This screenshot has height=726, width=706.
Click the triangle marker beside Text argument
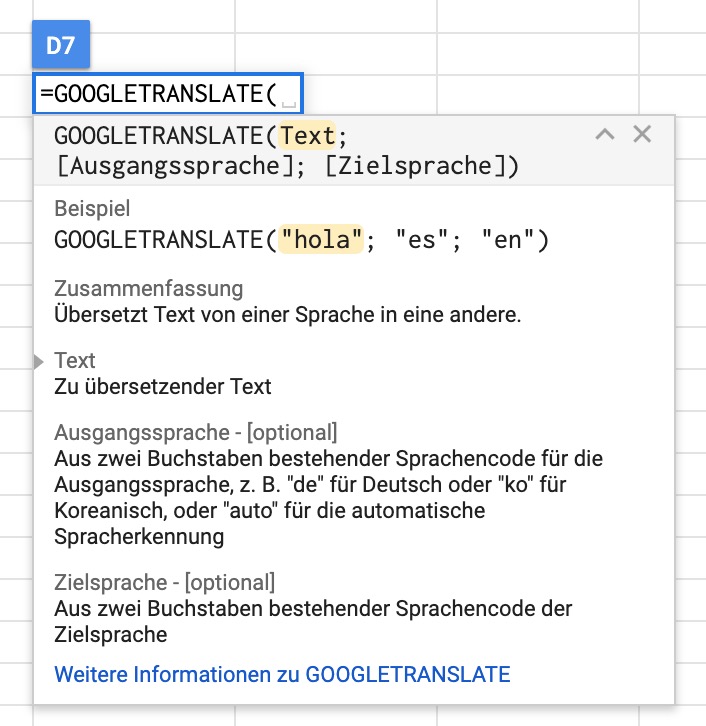click(39, 362)
